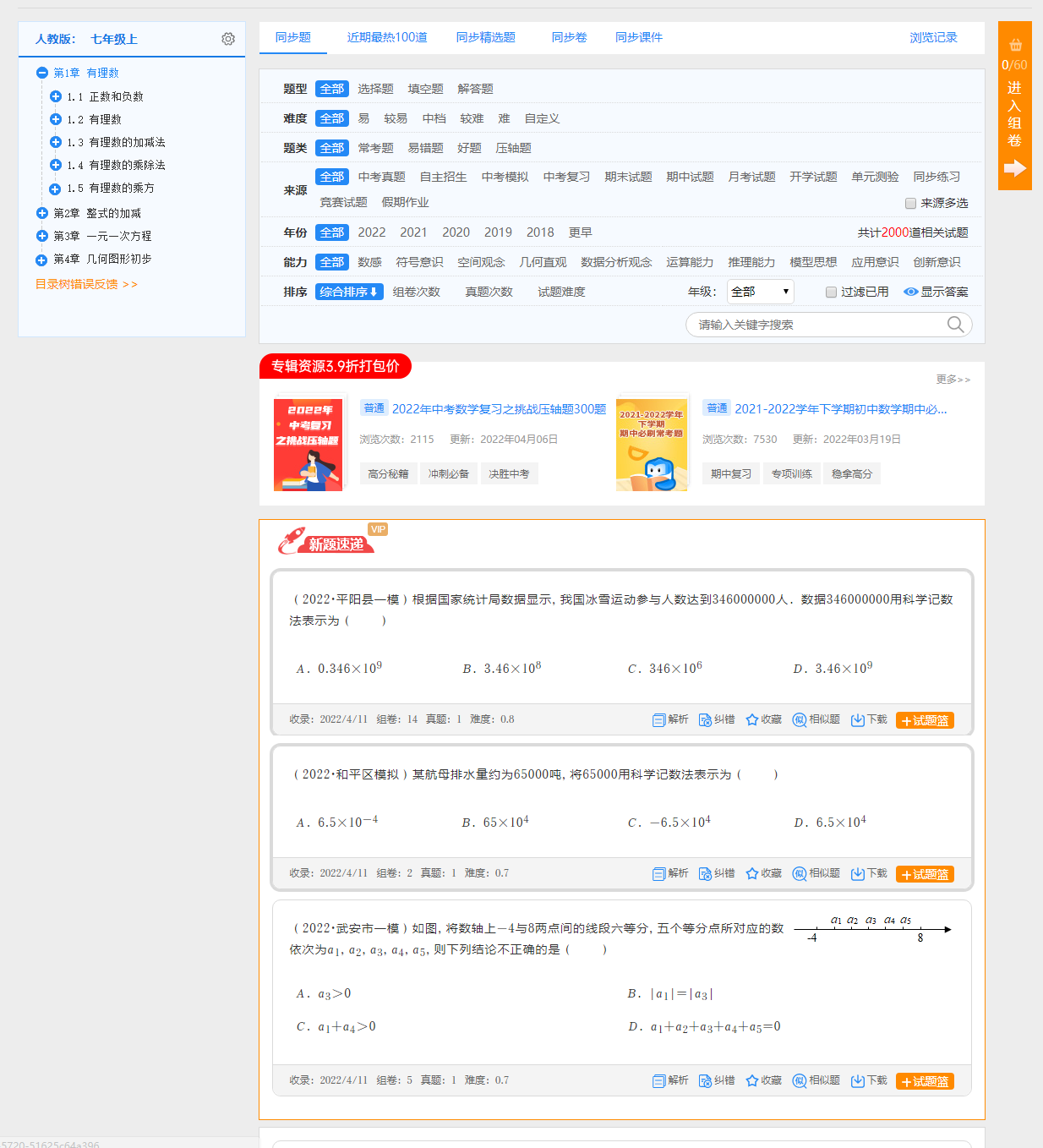Switch to the 同步卷 tab
The image size is (1043, 1148).
pos(568,37)
